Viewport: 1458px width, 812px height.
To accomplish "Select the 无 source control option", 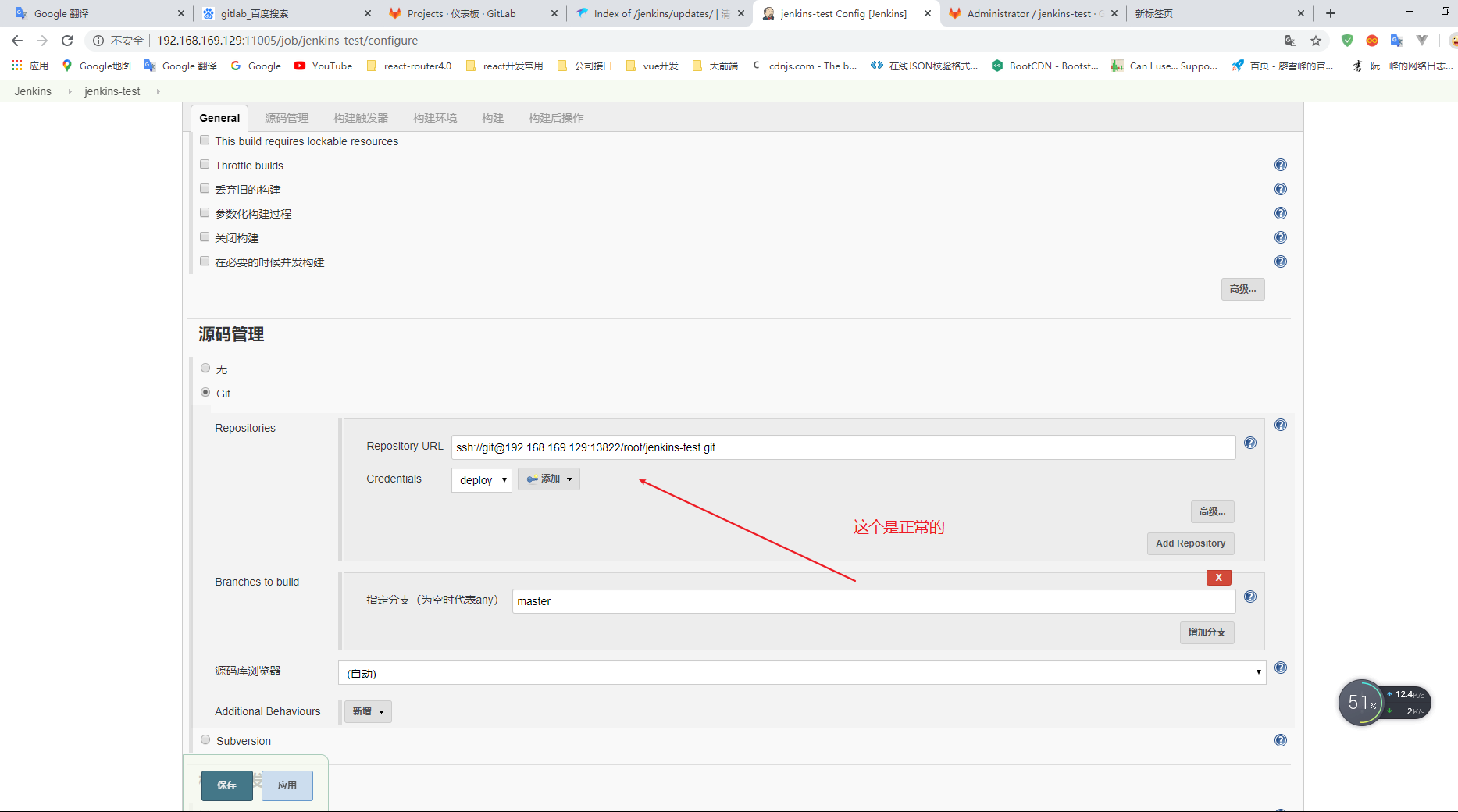I will [205, 369].
